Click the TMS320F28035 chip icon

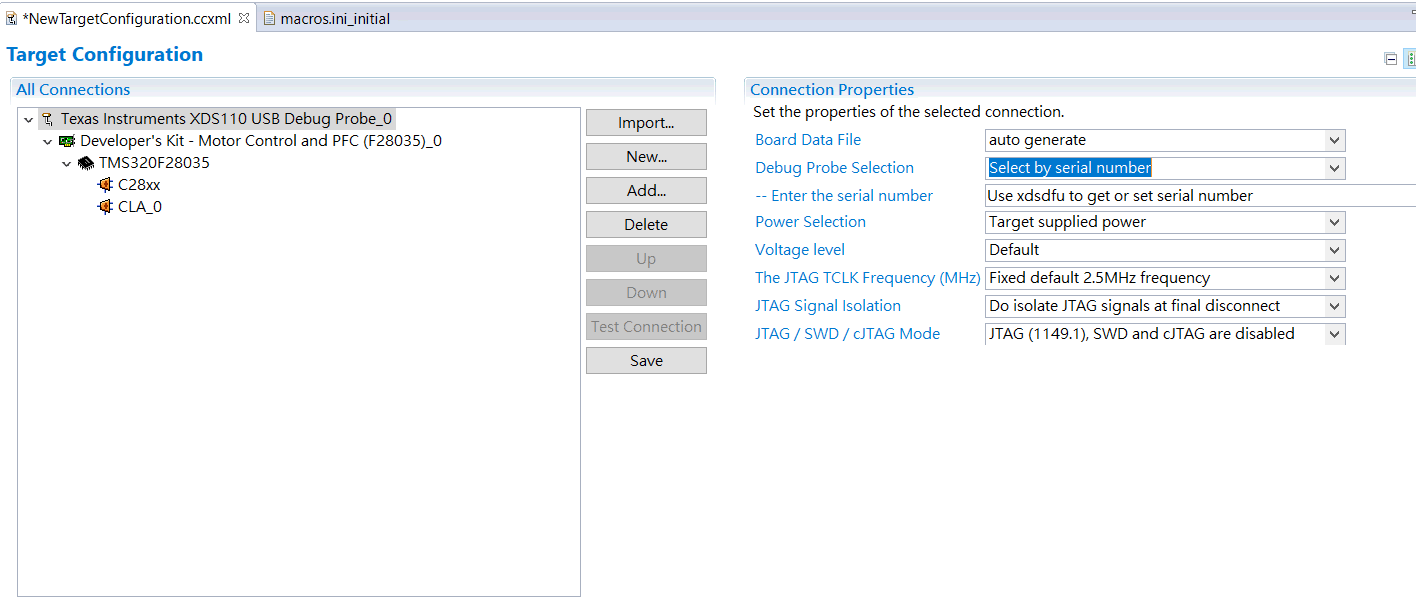point(86,163)
